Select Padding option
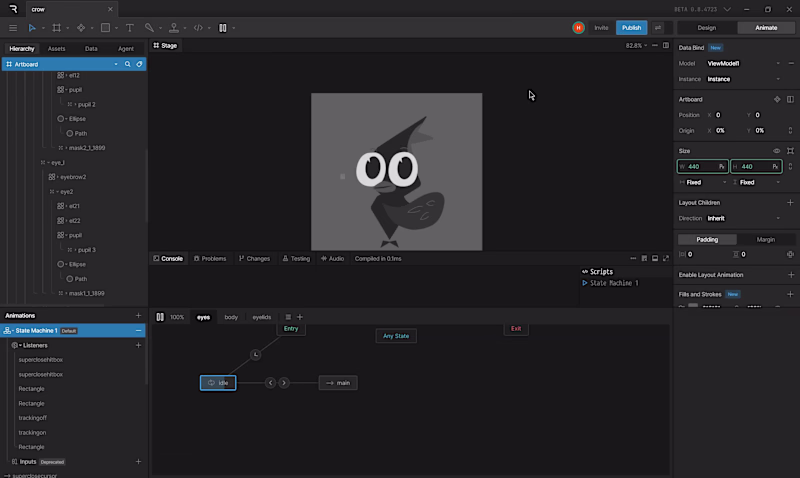 pyautogui.click(x=707, y=239)
